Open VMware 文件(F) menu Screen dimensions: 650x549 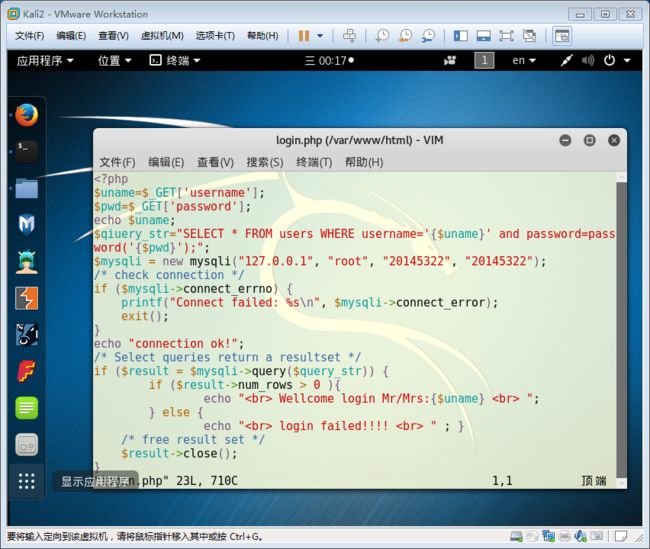tap(29, 36)
